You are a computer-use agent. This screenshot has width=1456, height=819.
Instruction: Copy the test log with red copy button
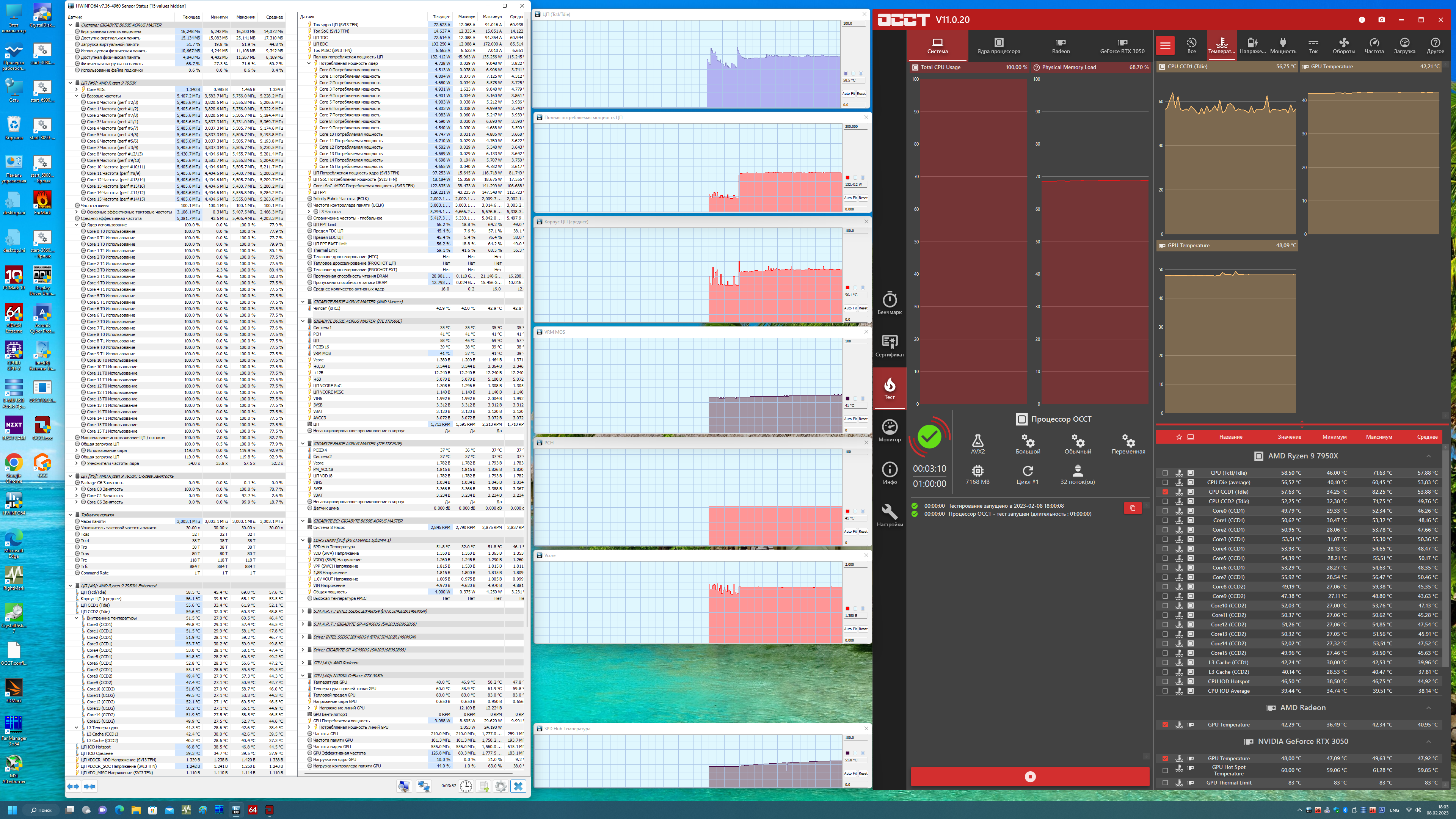click(x=1133, y=508)
